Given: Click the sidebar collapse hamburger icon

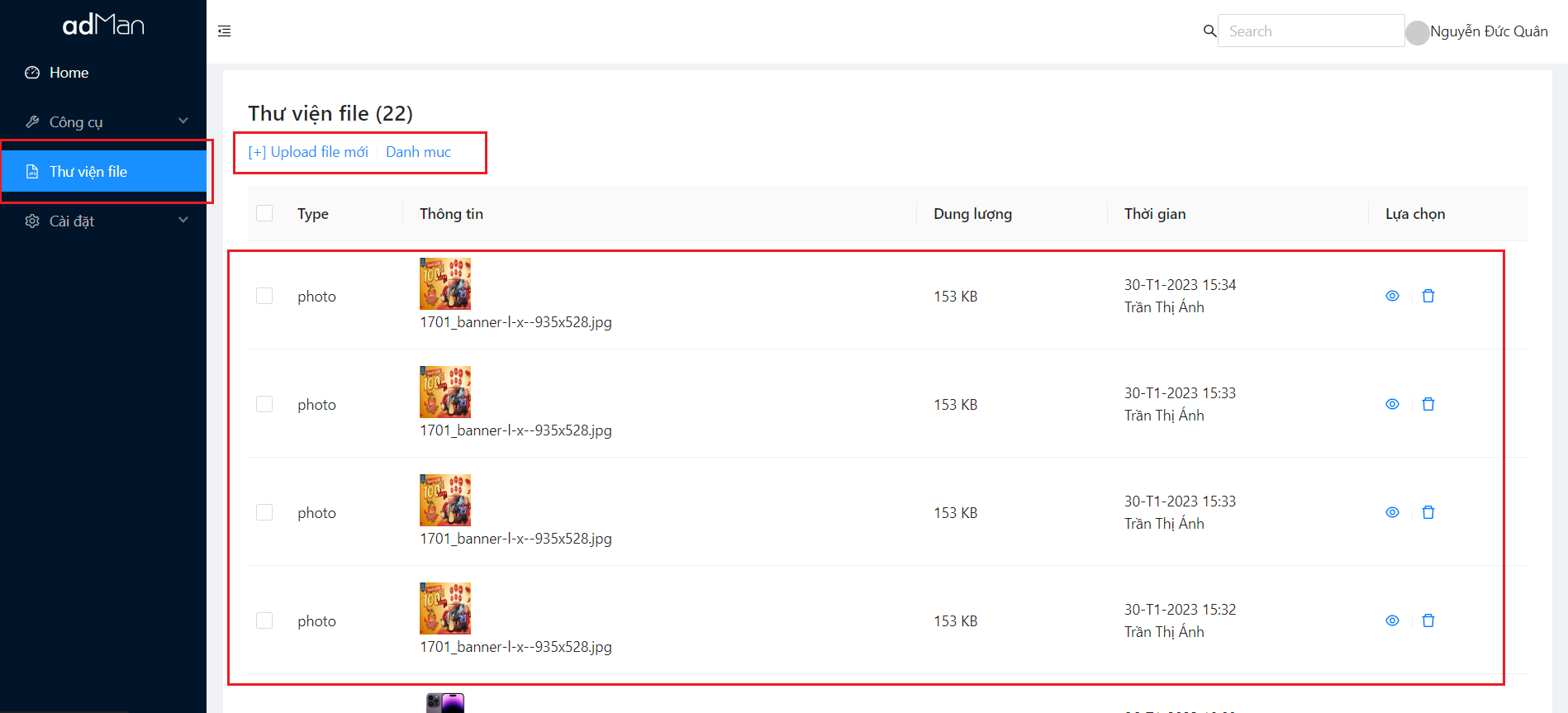Looking at the screenshot, I should [x=224, y=31].
